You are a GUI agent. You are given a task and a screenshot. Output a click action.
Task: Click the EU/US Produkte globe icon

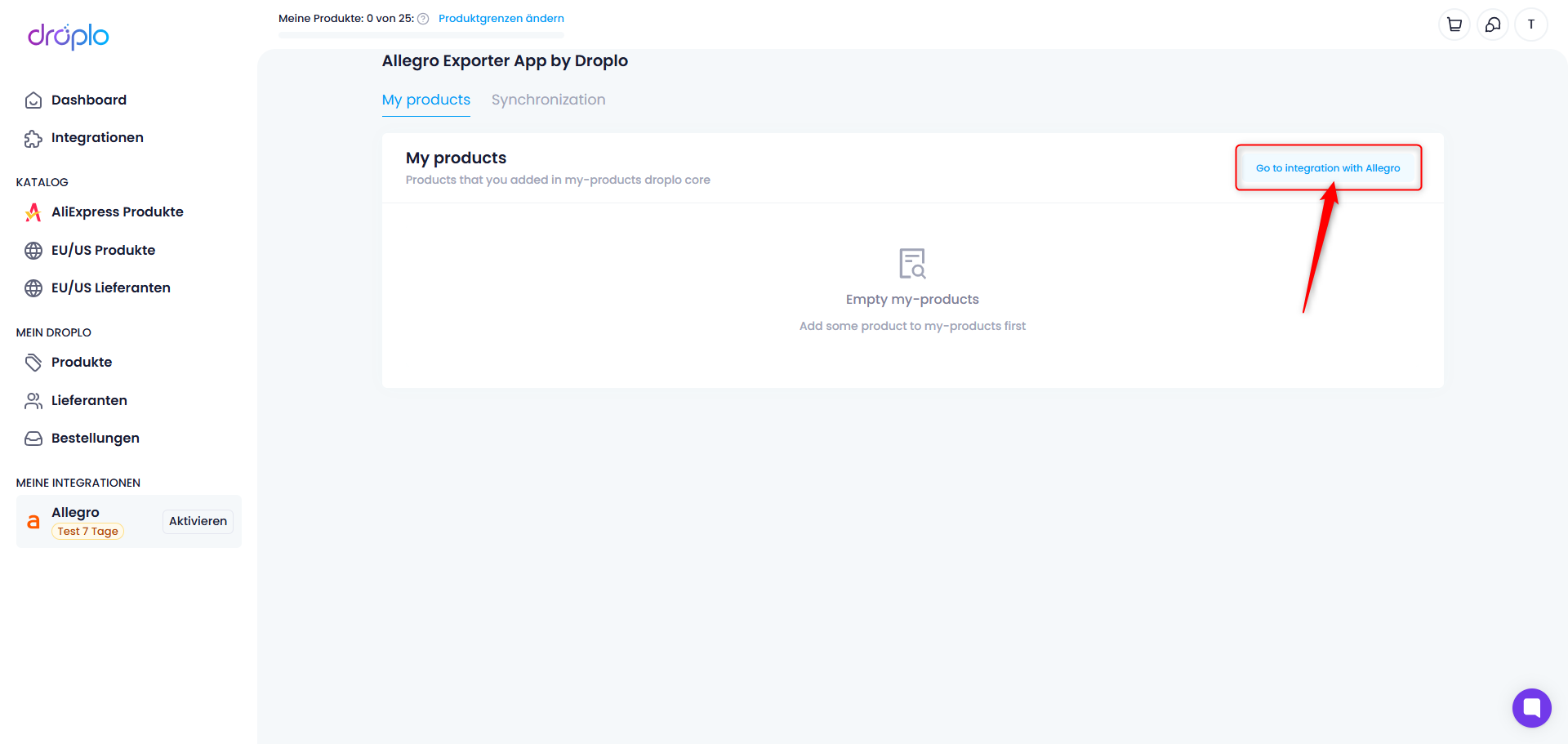[x=33, y=251]
